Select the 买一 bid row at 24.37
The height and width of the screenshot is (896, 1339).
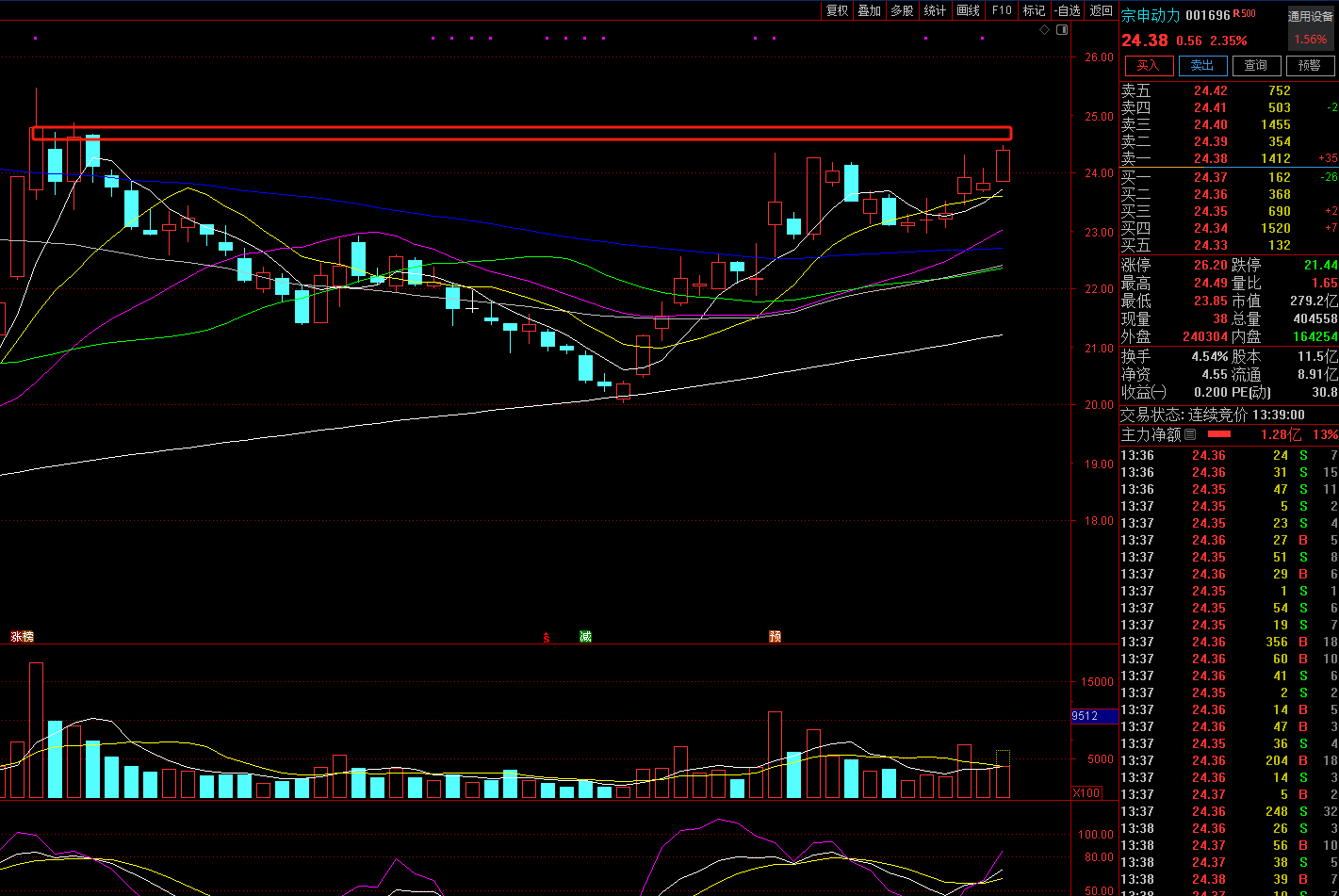coord(1229,177)
